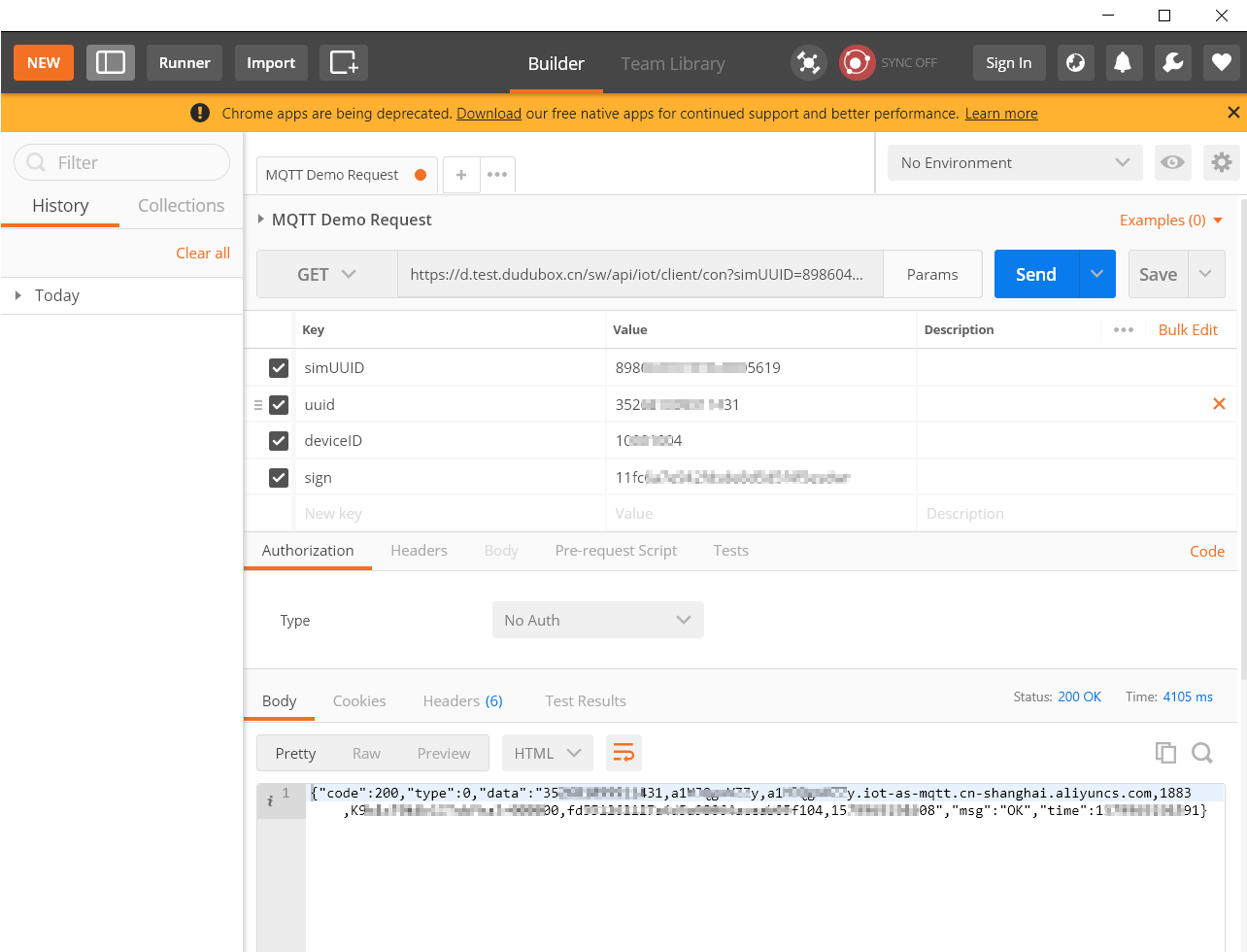
Task: Click Clear all in the History panel
Action: click(202, 253)
